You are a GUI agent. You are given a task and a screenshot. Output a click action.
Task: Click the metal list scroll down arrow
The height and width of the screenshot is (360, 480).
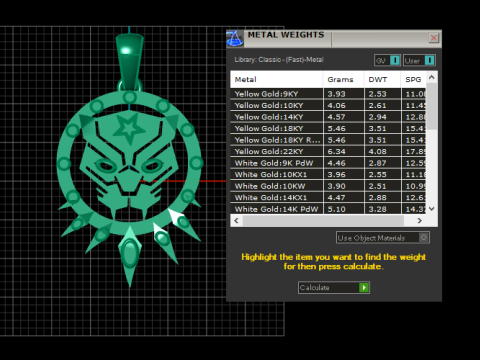pos(432,209)
